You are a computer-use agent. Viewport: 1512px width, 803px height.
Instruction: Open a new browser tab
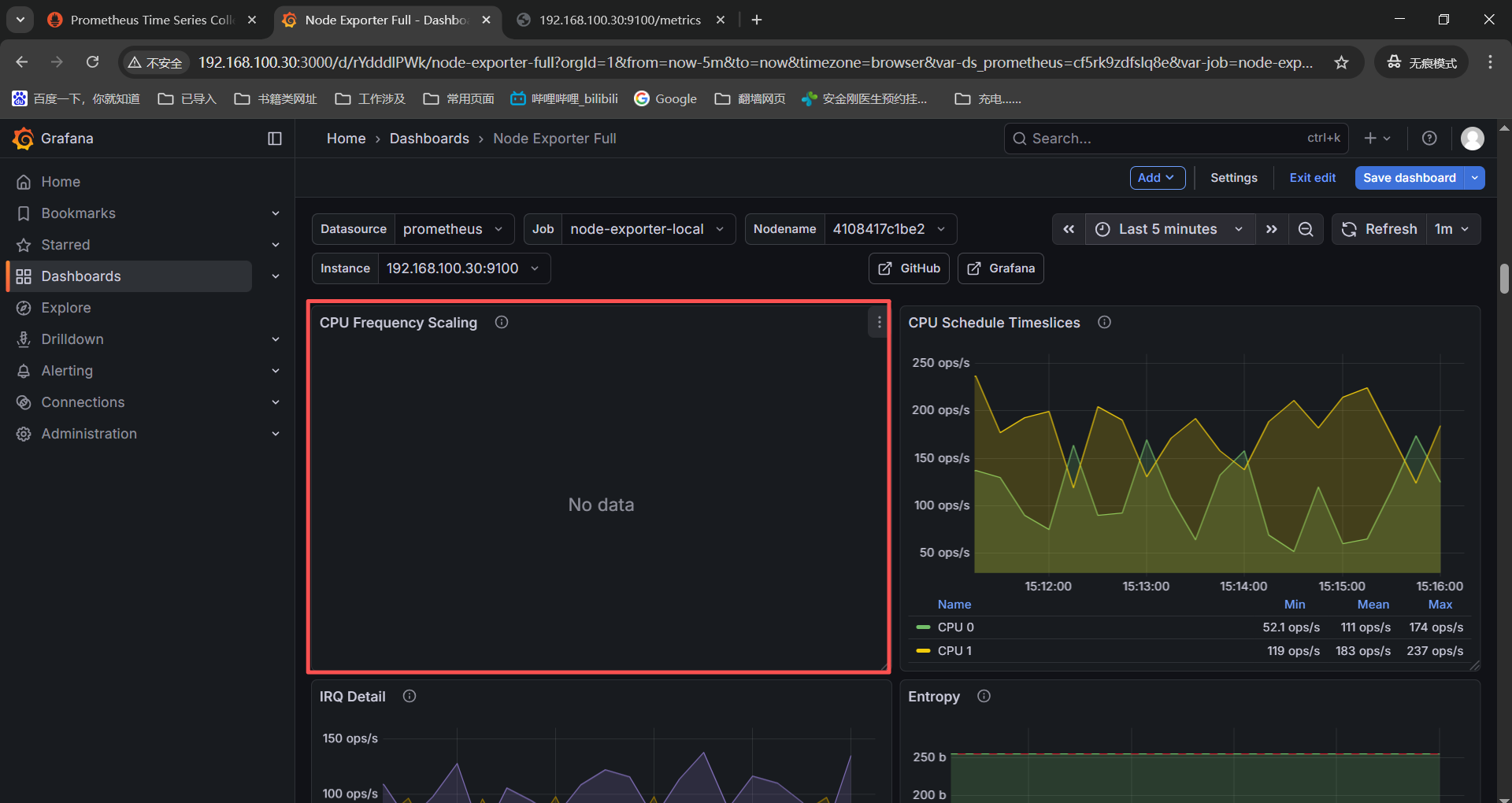click(757, 20)
